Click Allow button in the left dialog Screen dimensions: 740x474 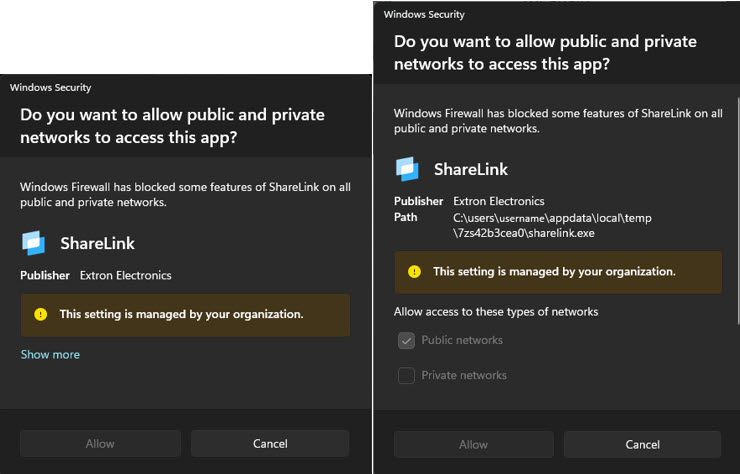[x=100, y=444]
